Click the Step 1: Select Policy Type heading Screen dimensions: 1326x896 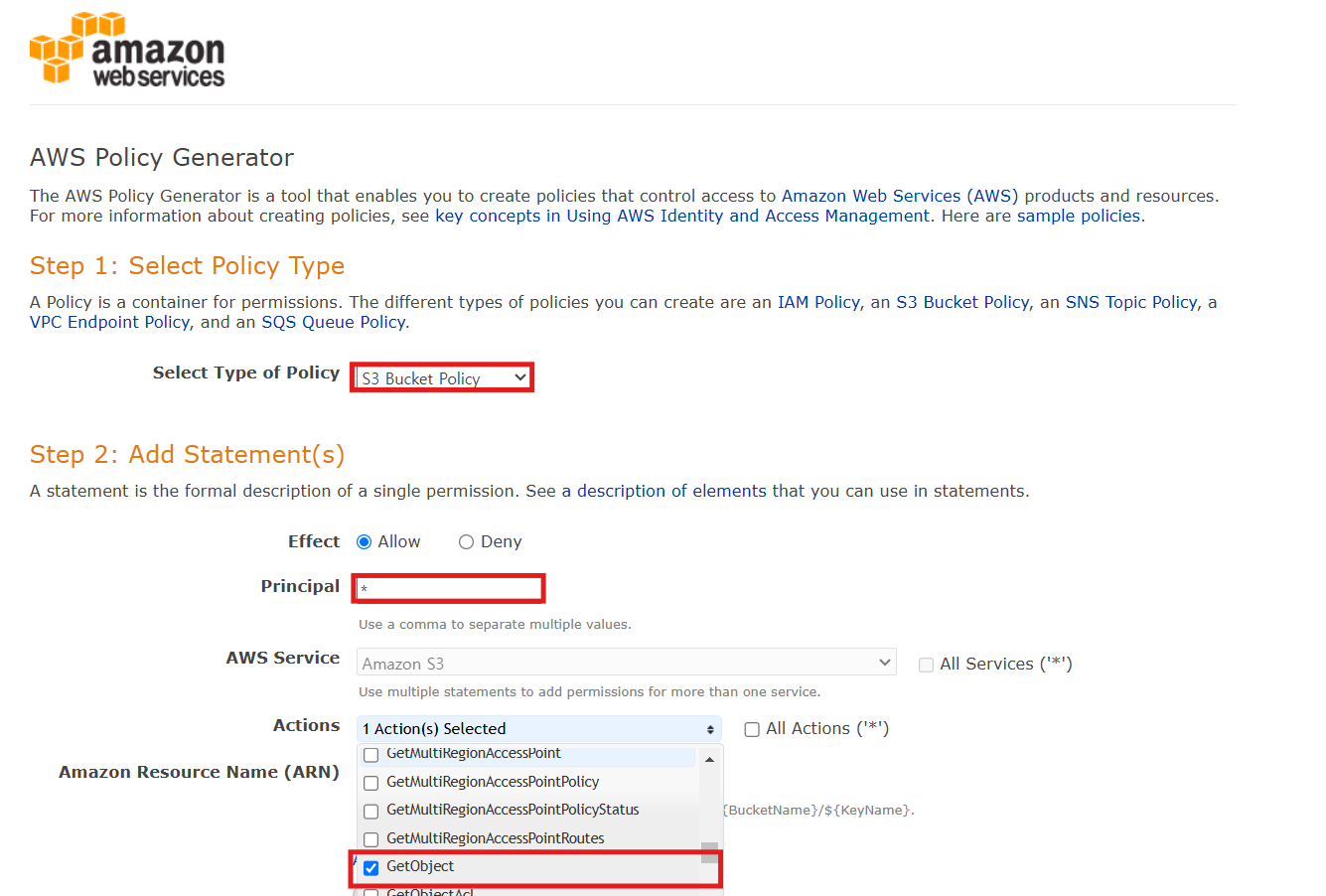[188, 266]
